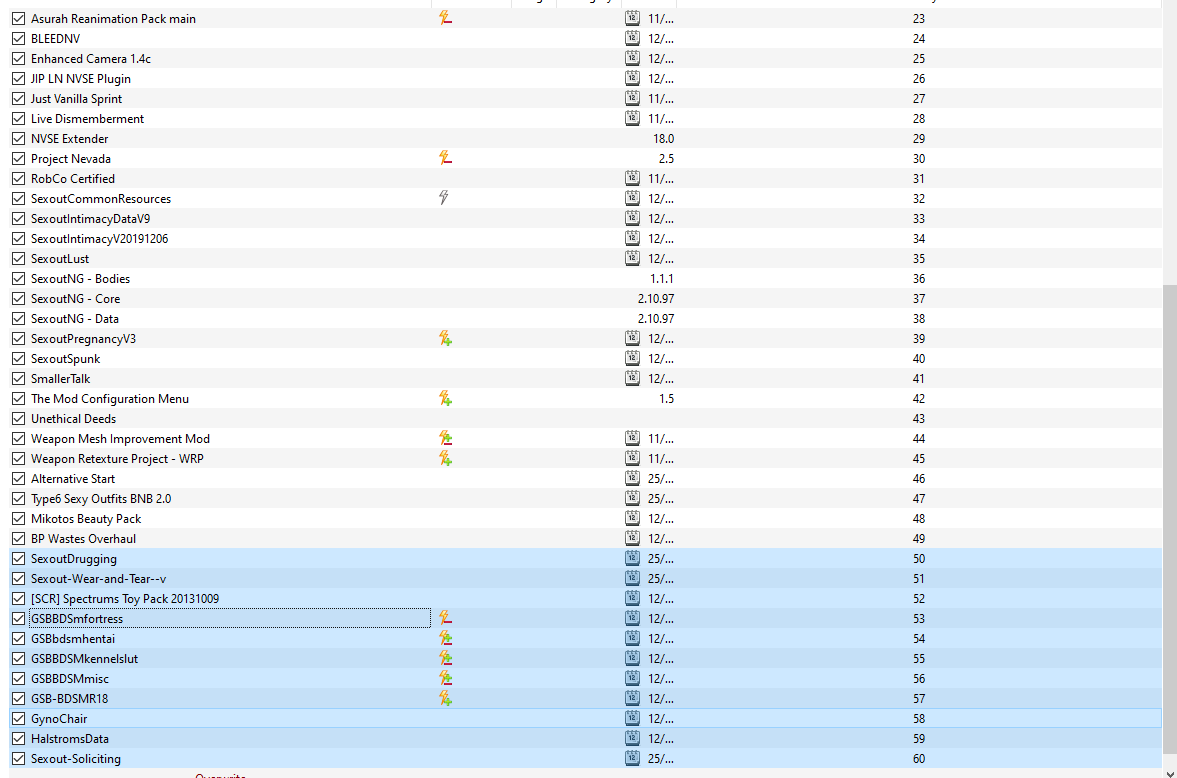Click the calendar version icon for Live Dismemberment
Screen dimensions: 1177x778
pos(632,119)
